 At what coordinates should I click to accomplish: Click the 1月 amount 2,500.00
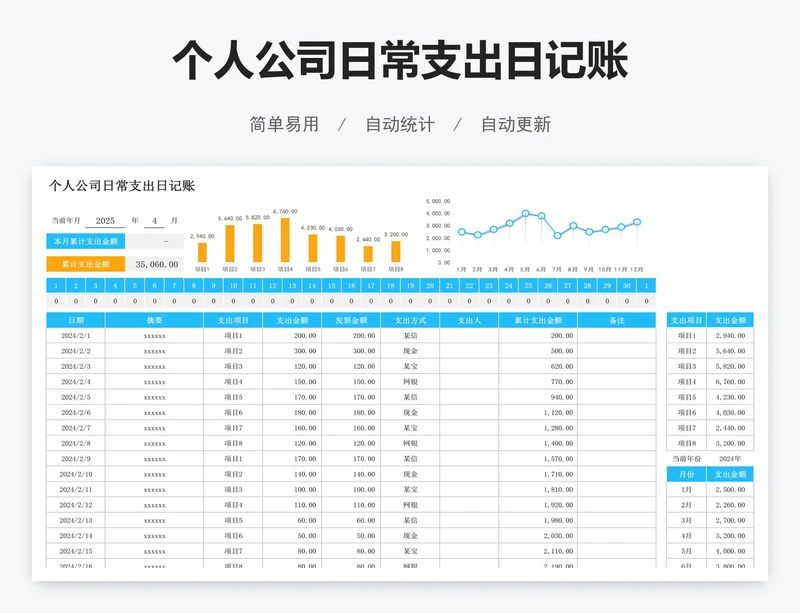730,489
